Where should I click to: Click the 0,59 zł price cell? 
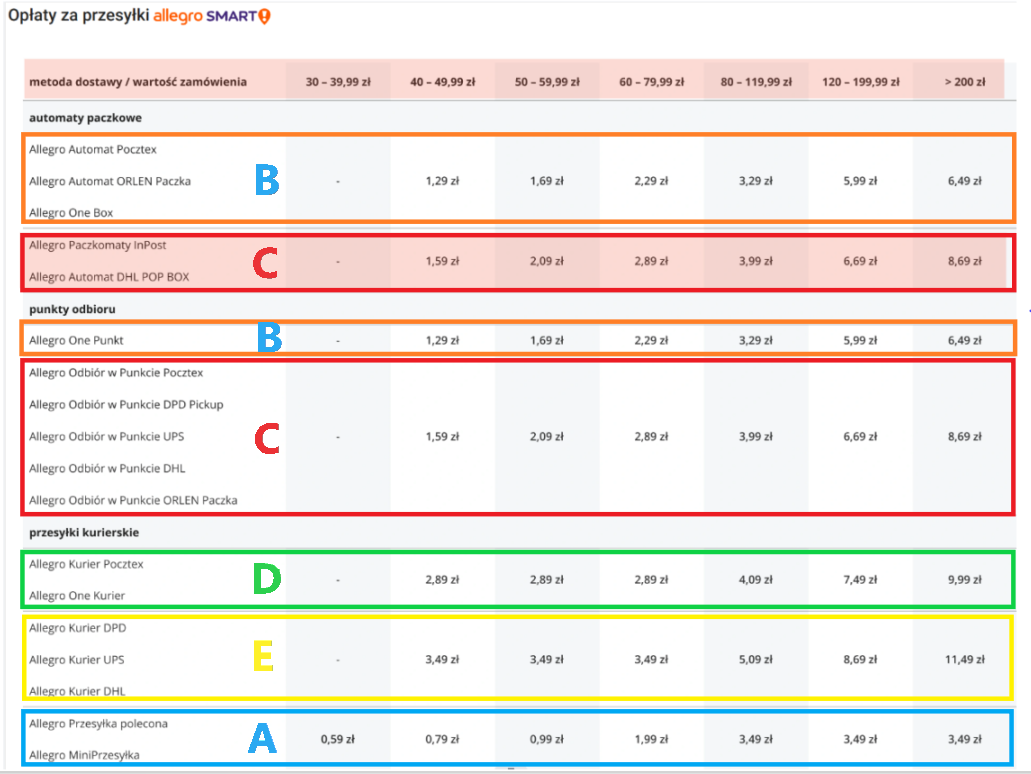338,739
